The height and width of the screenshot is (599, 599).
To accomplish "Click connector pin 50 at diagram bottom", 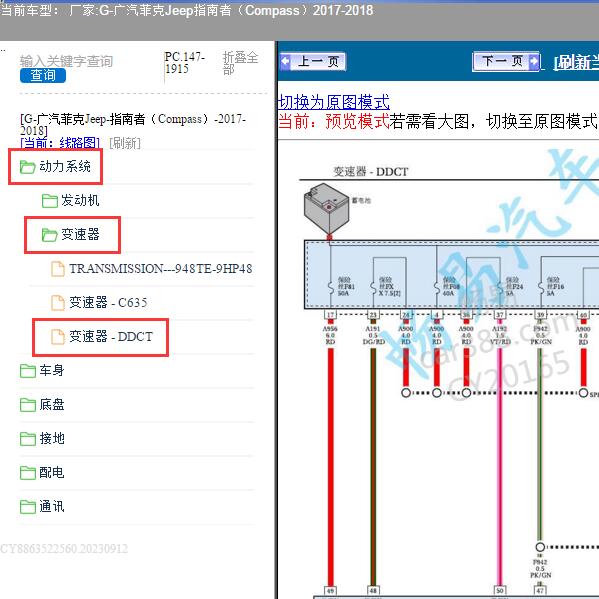I will 500,591.
